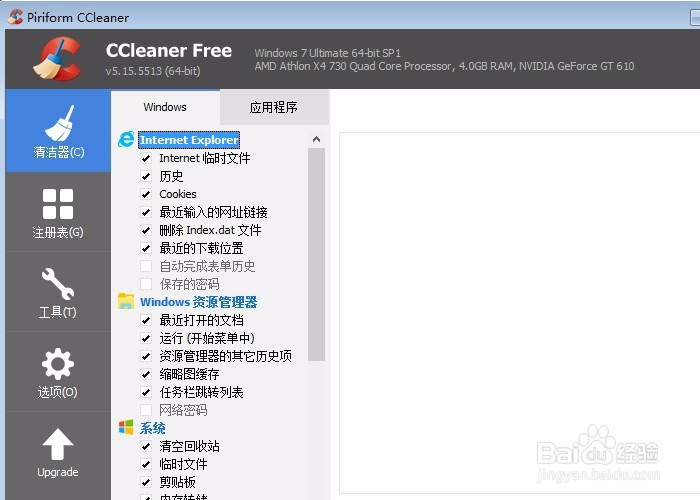This screenshot has height=500, width=700.
Task: Uncheck the Cookies checkbox
Action: coord(146,194)
